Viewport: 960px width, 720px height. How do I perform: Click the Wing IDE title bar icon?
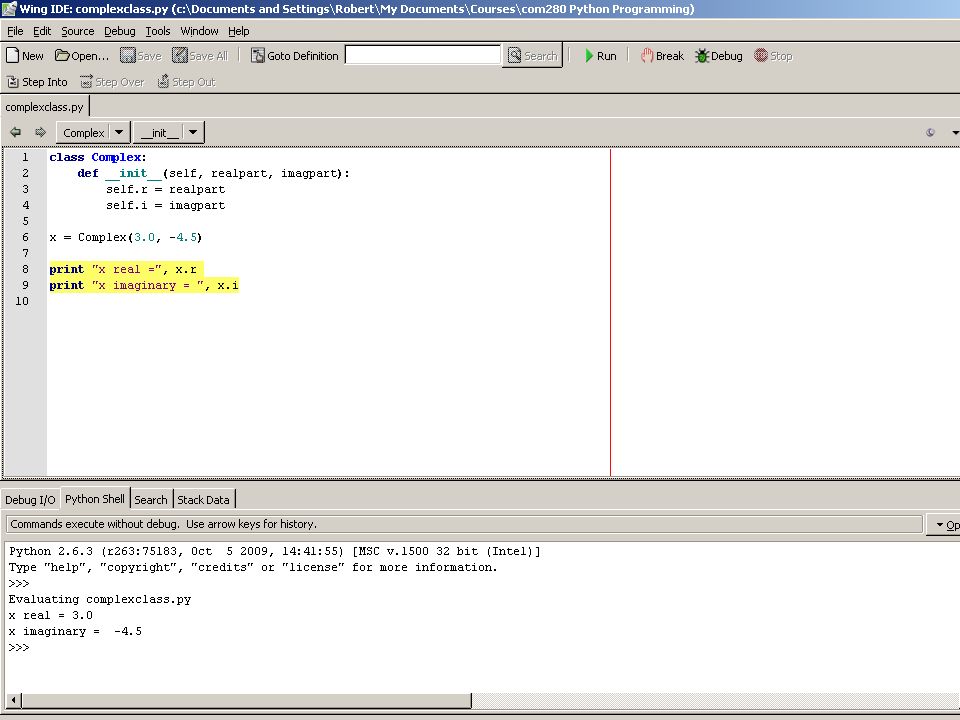9,9
